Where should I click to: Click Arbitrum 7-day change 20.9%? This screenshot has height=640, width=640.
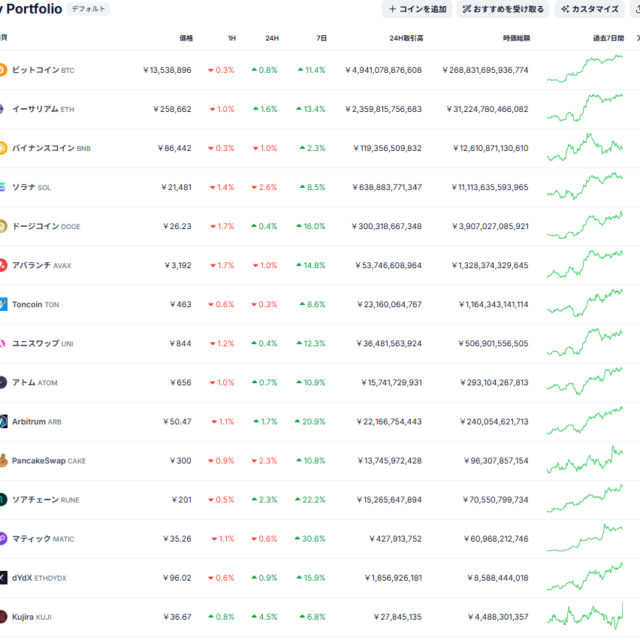pos(310,421)
